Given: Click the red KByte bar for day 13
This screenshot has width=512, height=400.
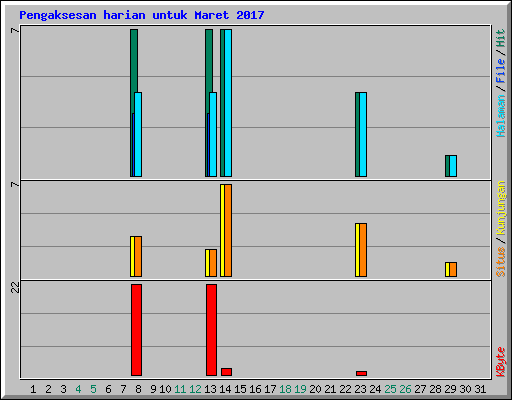Looking at the screenshot, I should coord(211,330).
